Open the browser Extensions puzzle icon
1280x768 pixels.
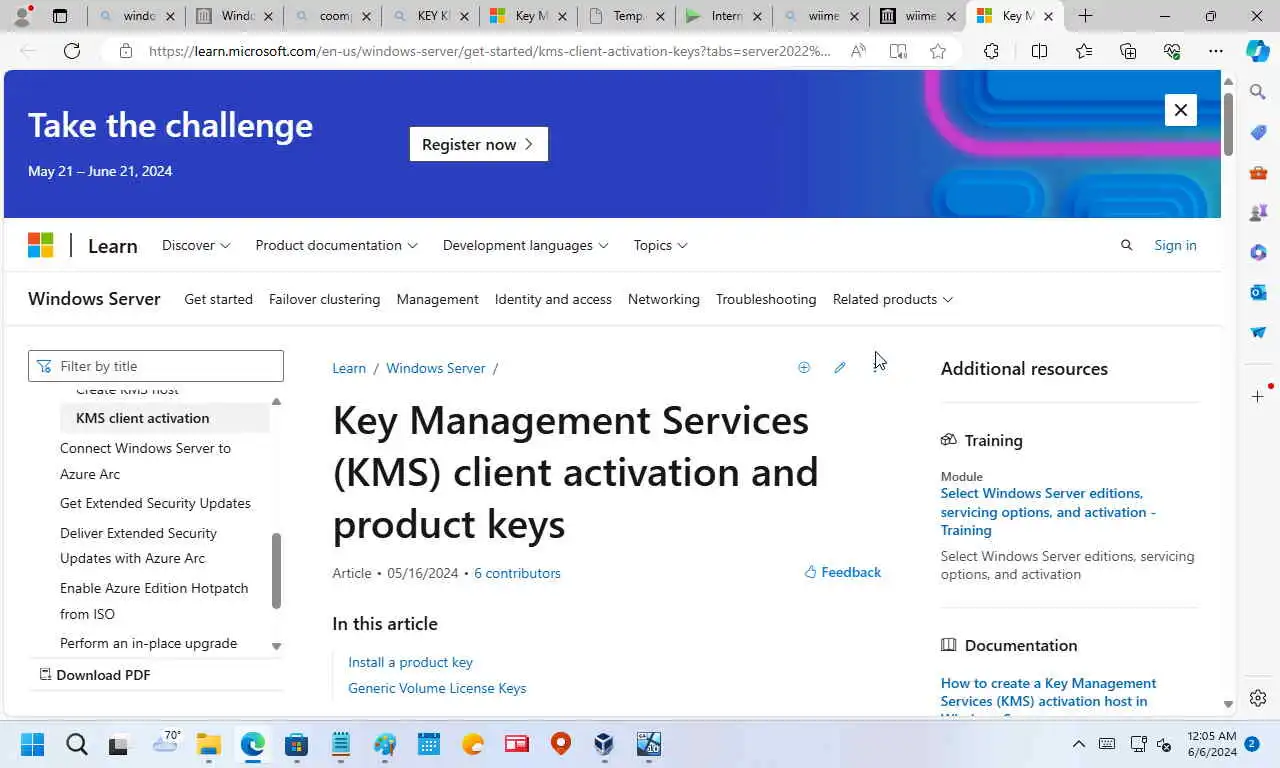tap(991, 51)
